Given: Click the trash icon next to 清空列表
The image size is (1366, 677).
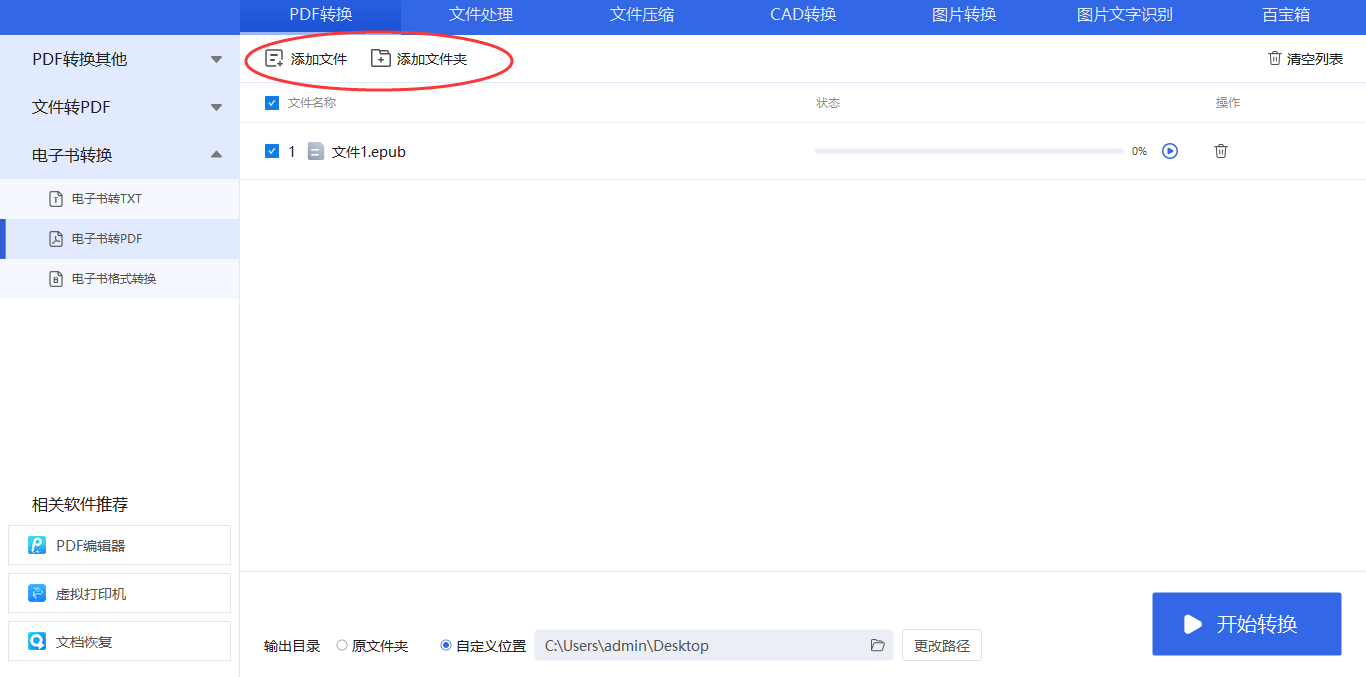Looking at the screenshot, I should (x=1275, y=59).
